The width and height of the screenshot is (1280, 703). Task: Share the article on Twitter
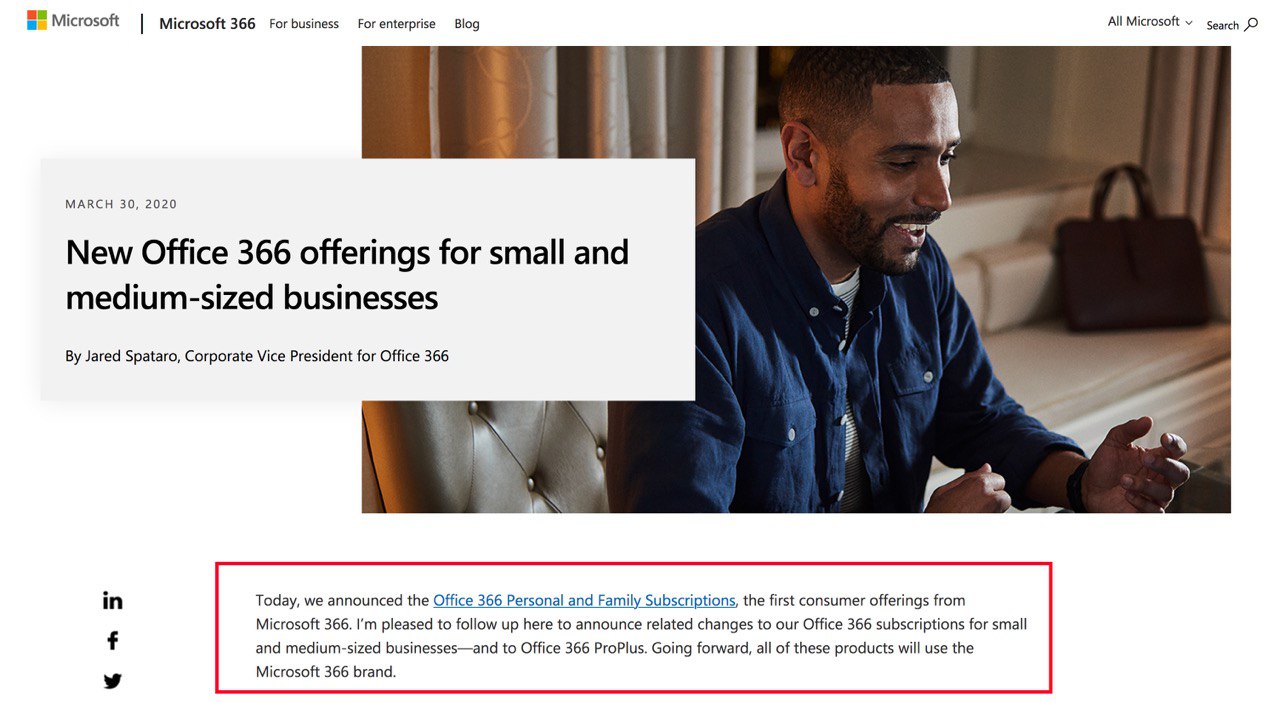tap(113, 681)
